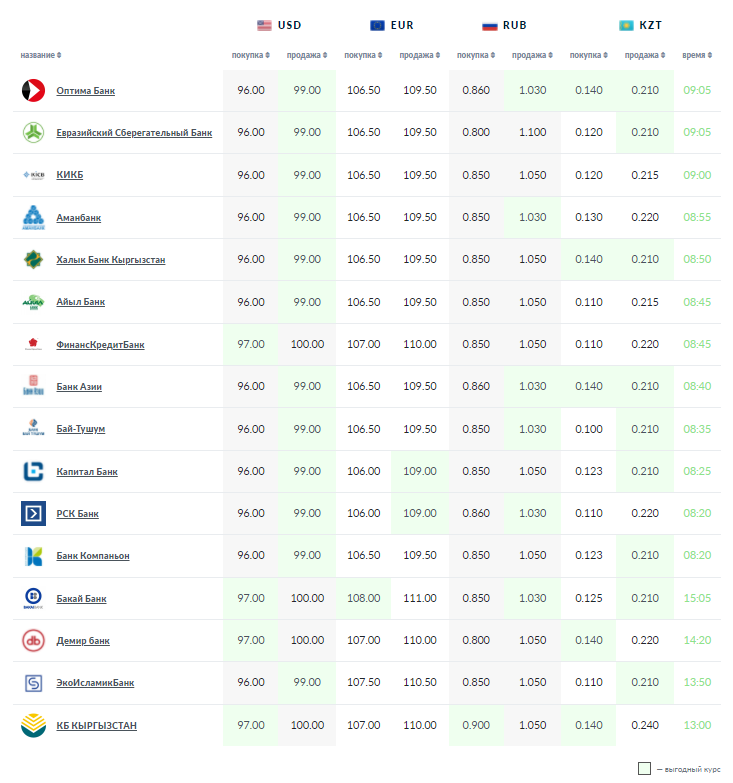Open the ФинансКредитБанк link
The width and height of the screenshot is (733, 783).
point(100,345)
